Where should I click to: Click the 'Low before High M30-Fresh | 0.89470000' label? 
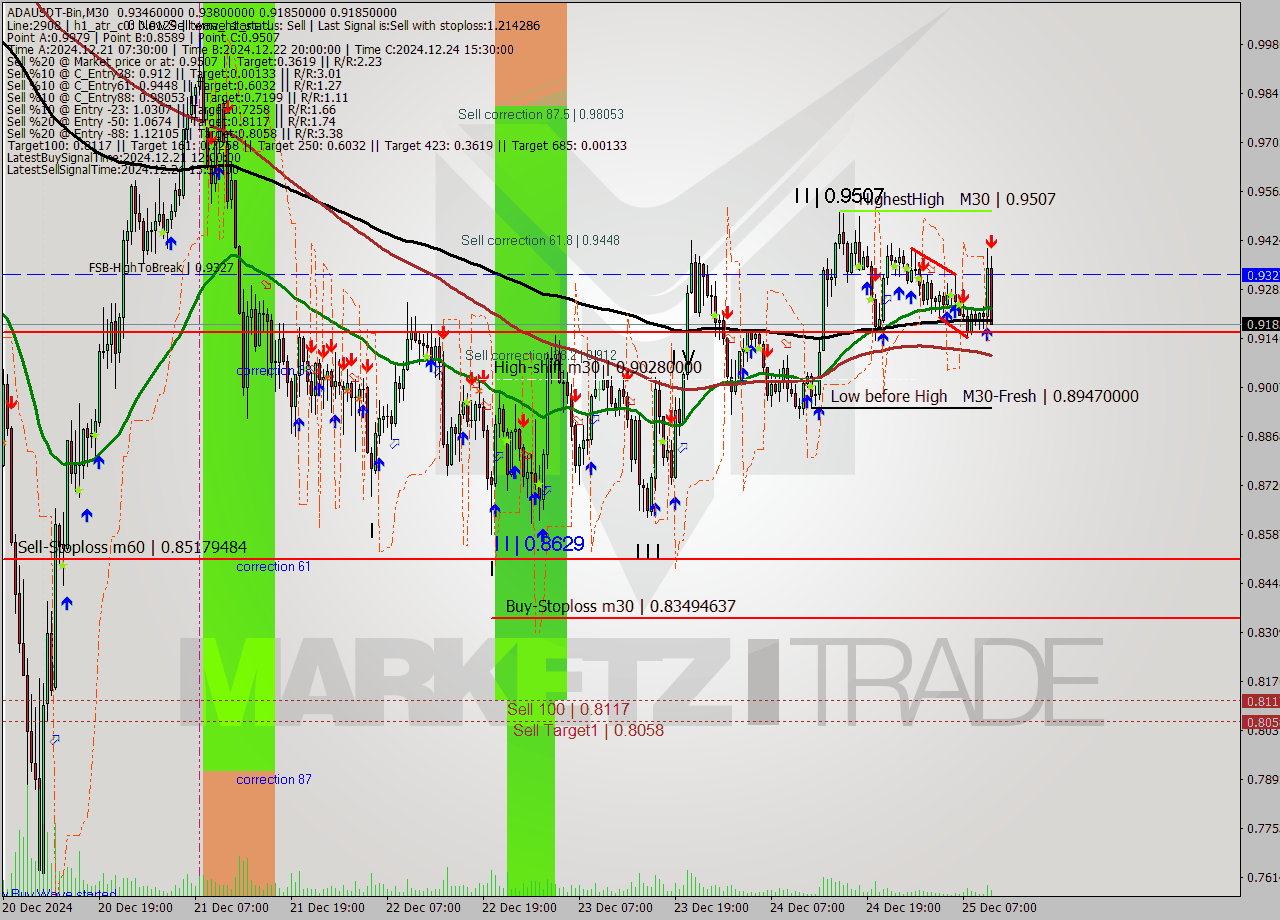click(984, 396)
